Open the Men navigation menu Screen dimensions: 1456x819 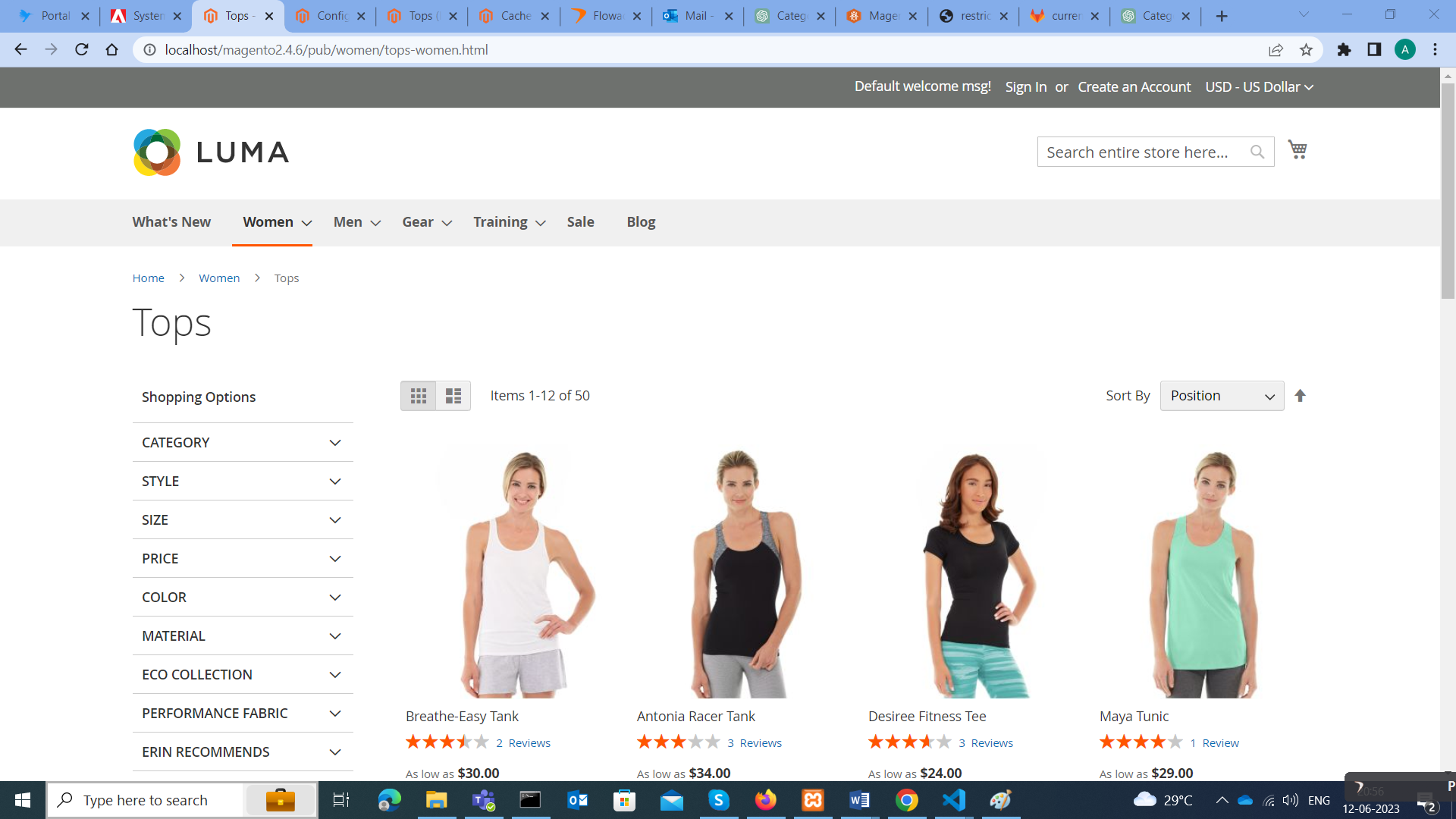click(348, 221)
